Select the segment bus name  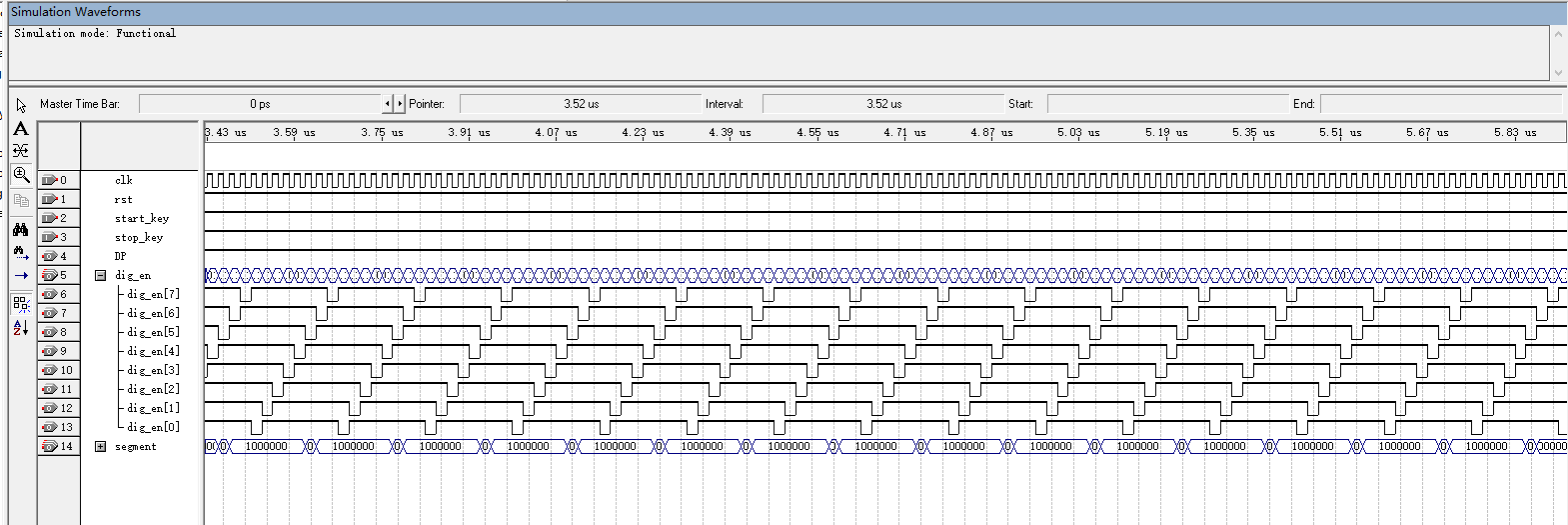coord(136,447)
